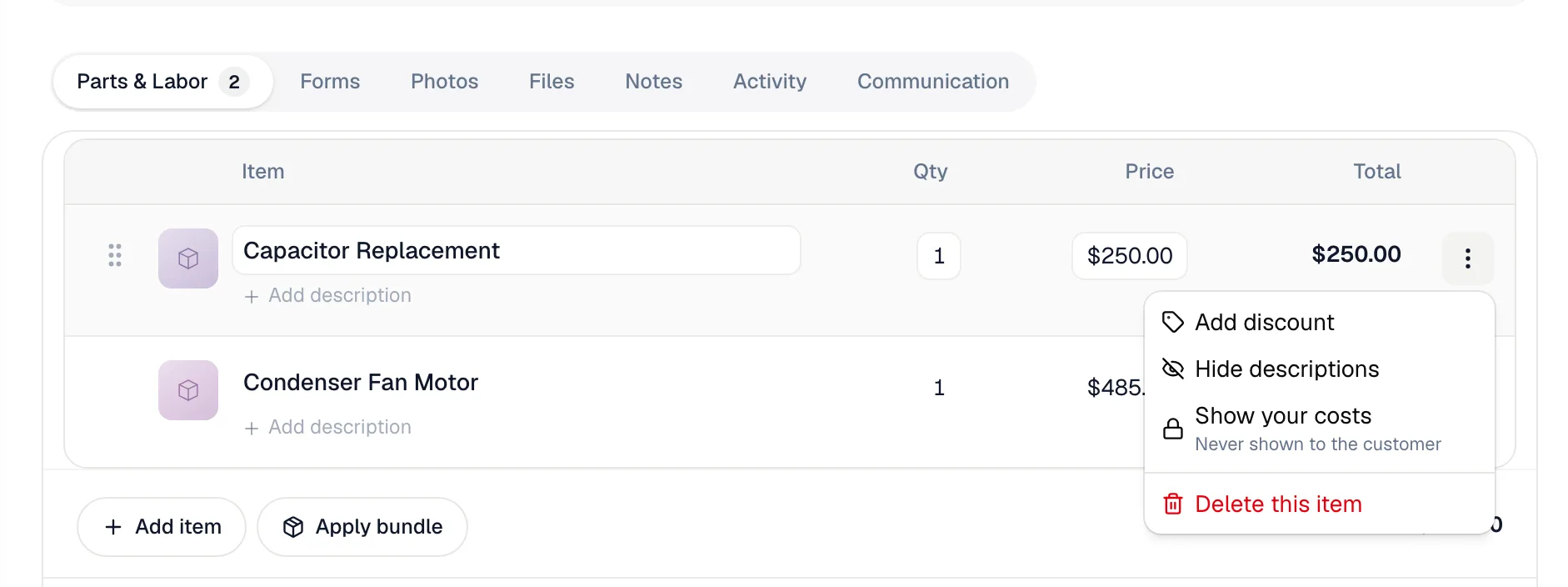The image size is (1568, 587).
Task: Add description under Condenser Fan Motor
Action: 327,427
